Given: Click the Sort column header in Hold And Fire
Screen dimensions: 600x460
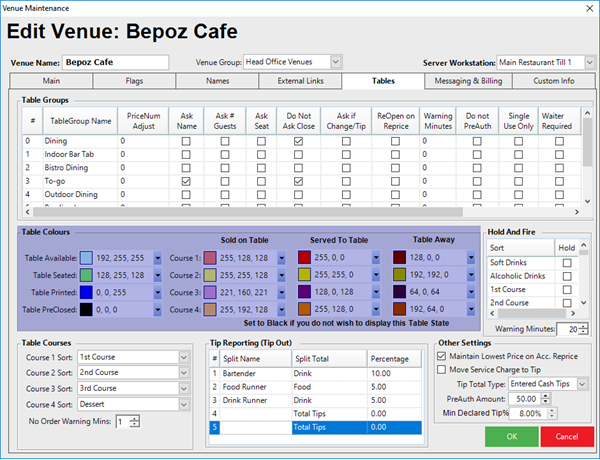Looking at the screenshot, I should (x=520, y=248).
